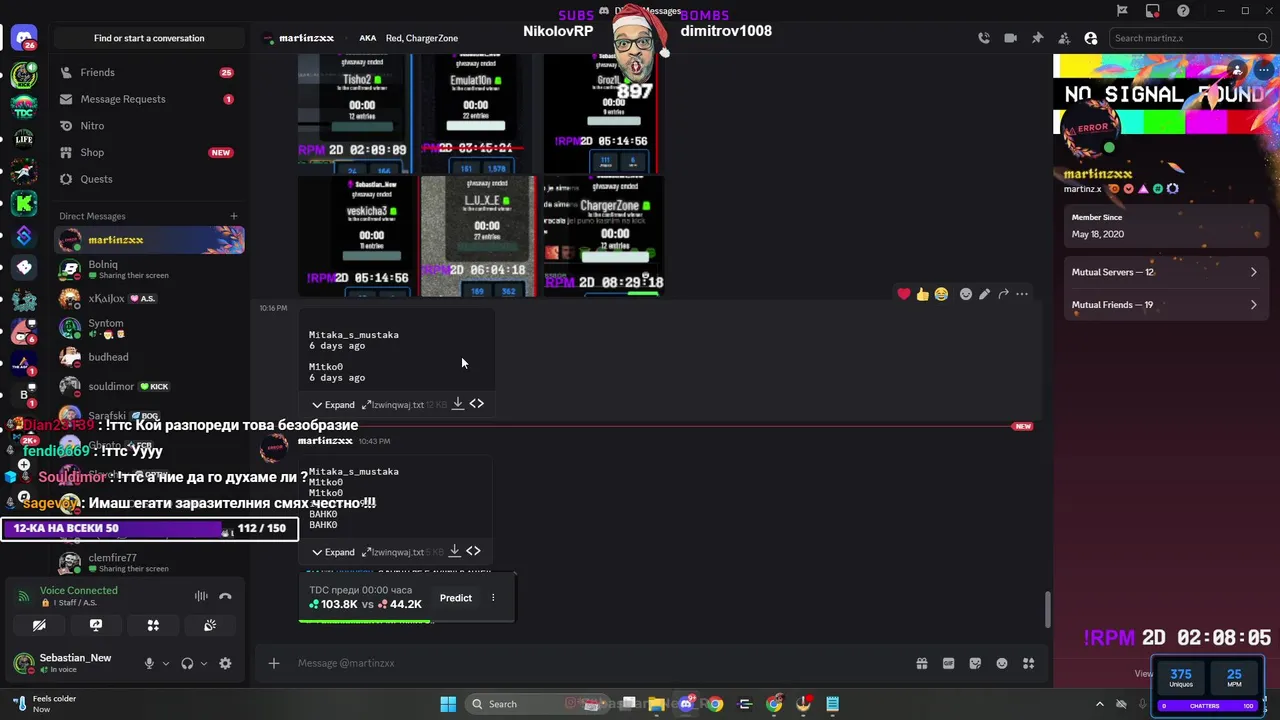Download the 10:43 PM lzwinqwaj.txt file
Image resolution: width=1280 pixels, height=720 pixels.
click(454, 551)
